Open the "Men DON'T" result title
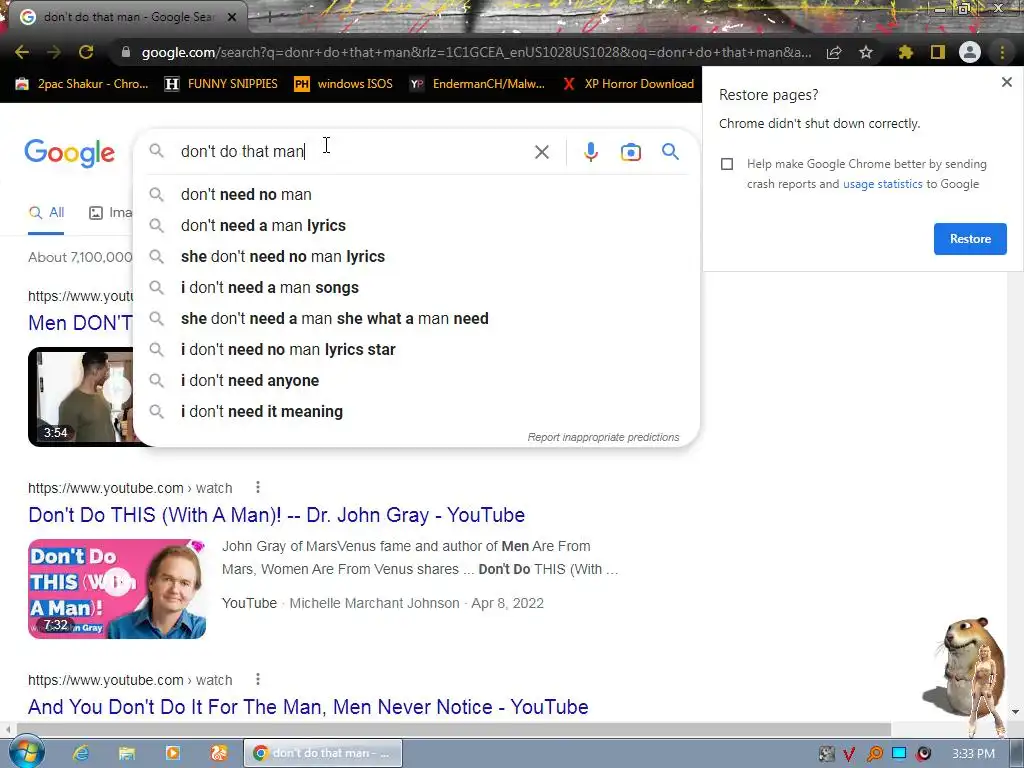This screenshot has width=1024, height=768. tap(80, 323)
